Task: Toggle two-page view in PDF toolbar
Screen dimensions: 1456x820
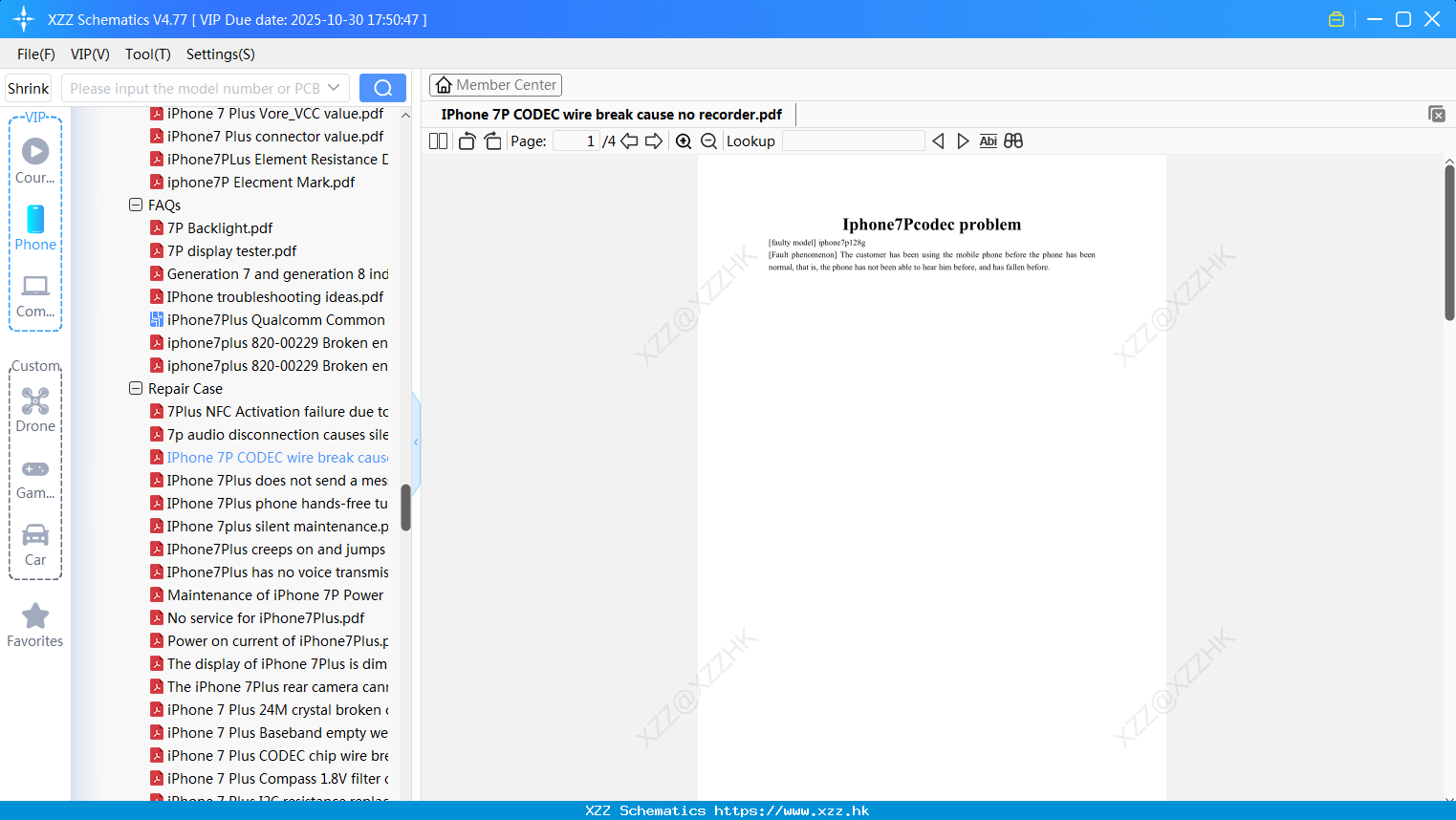Action: [439, 140]
